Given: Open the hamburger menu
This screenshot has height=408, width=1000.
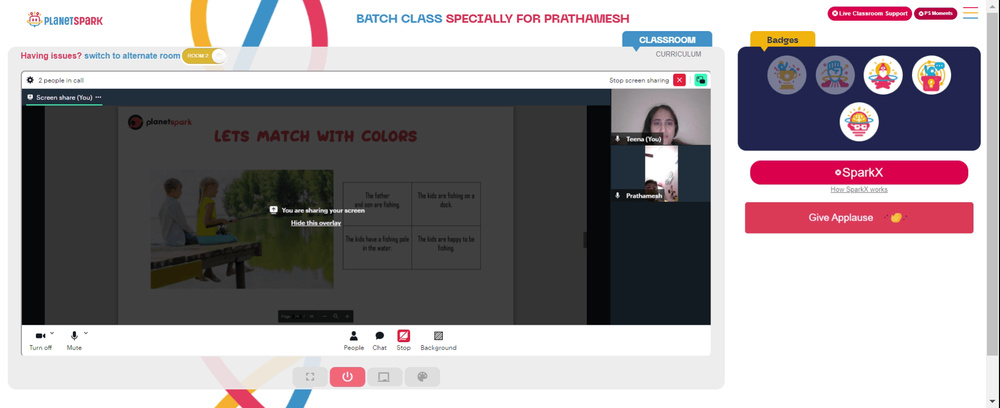Looking at the screenshot, I should [x=970, y=13].
